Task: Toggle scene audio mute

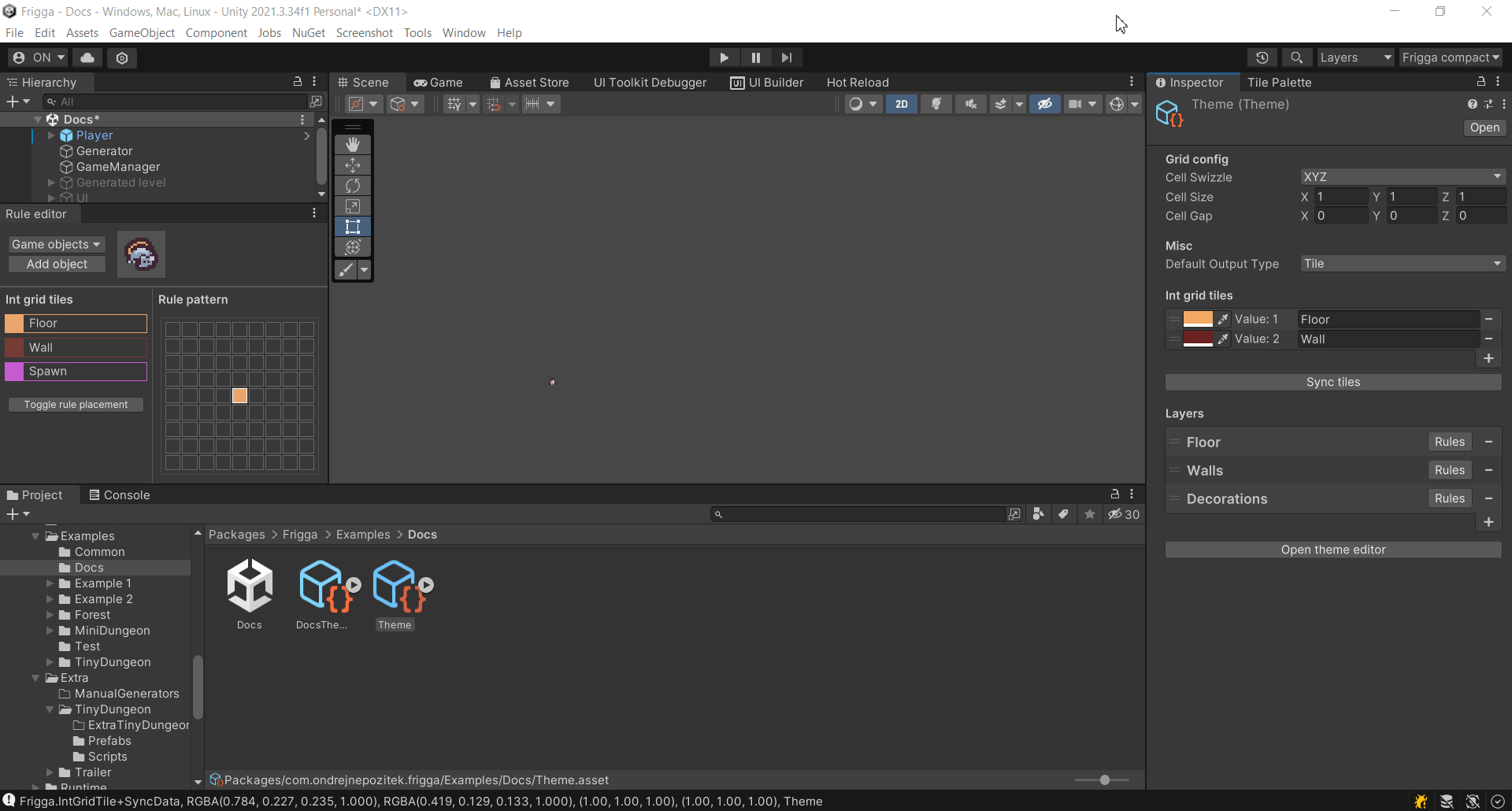Action: point(971,104)
